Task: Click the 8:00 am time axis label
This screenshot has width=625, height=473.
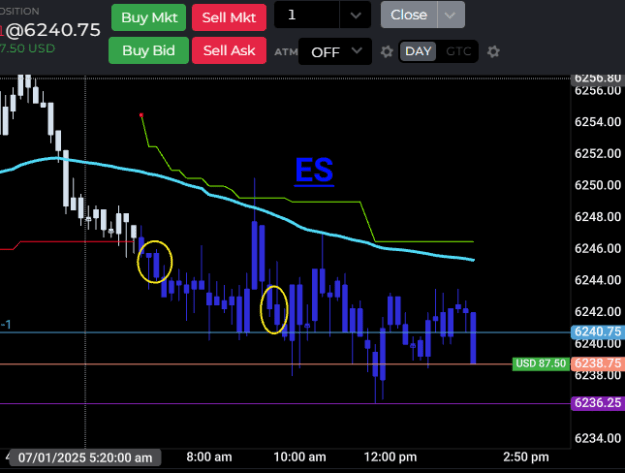Action: (x=209, y=457)
